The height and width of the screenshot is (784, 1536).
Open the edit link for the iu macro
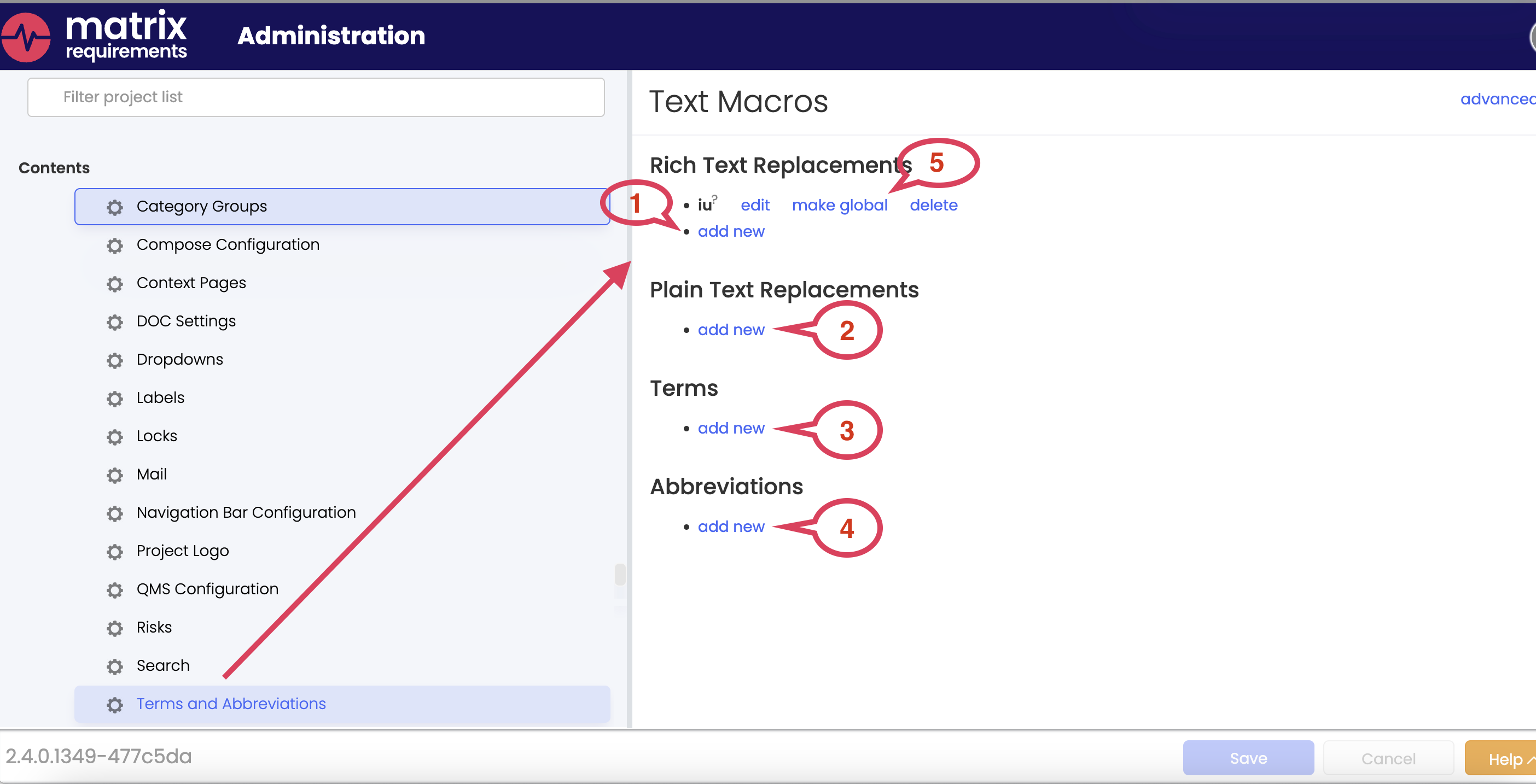click(754, 205)
